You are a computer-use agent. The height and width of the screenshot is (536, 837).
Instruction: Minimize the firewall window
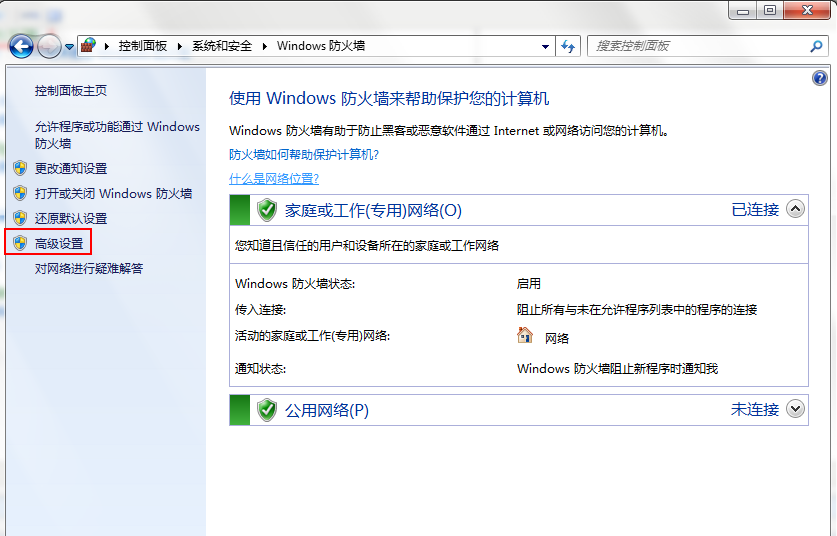click(x=743, y=11)
